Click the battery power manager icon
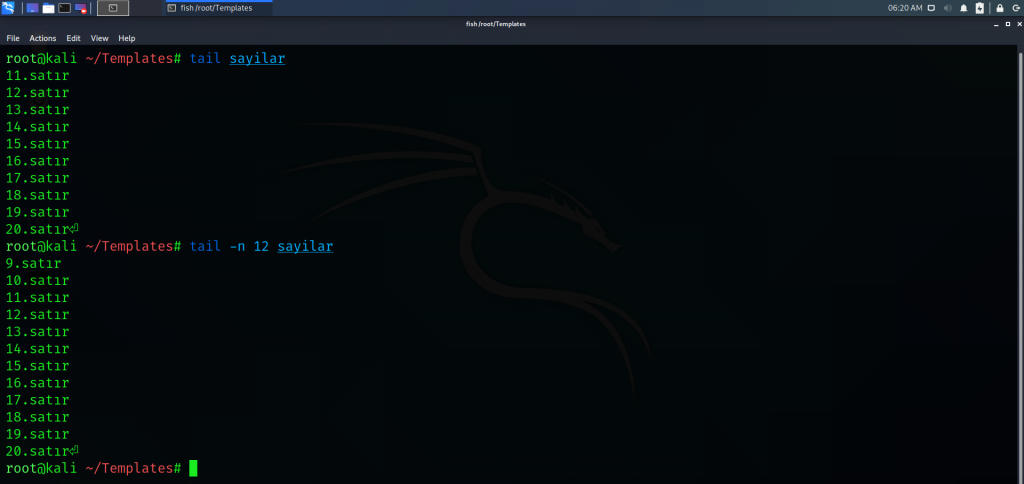The height and width of the screenshot is (484, 1024). point(979,8)
